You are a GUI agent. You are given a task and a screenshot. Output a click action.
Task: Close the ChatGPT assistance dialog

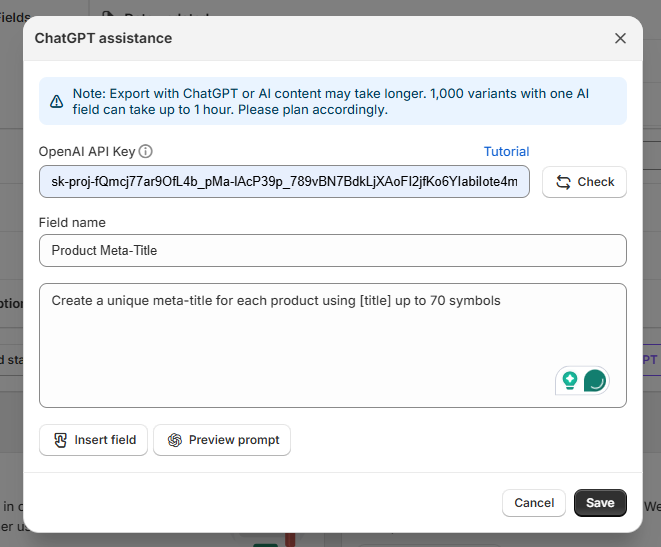(620, 38)
